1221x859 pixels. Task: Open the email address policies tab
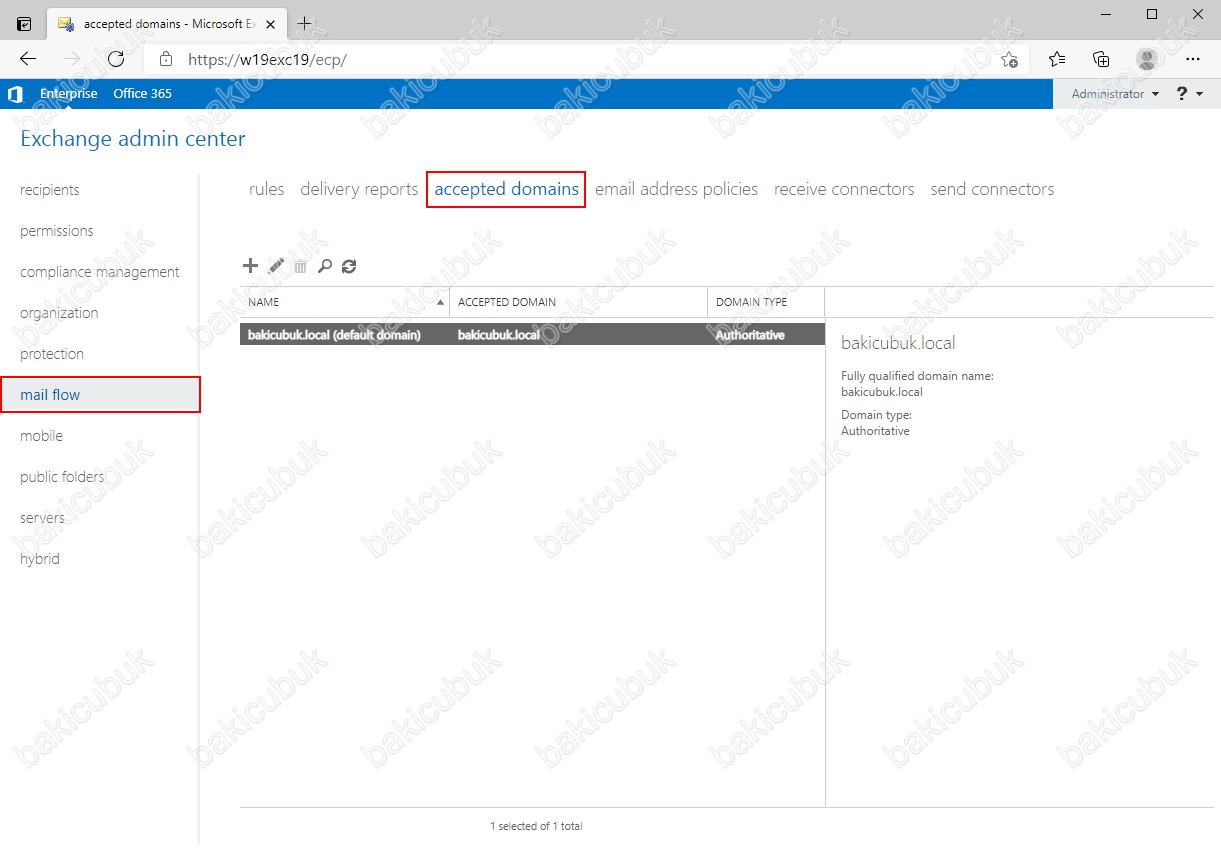(676, 189)
